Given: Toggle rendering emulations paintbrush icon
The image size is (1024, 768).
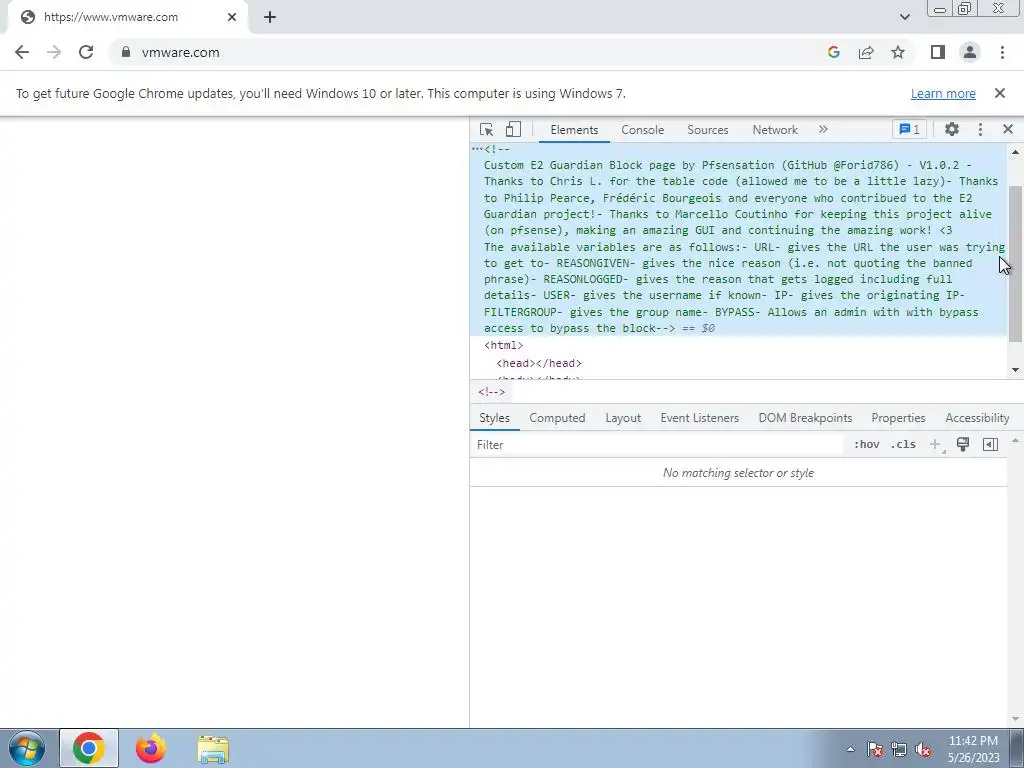Looking at the screenshot, I should click(x=963, y=445).
